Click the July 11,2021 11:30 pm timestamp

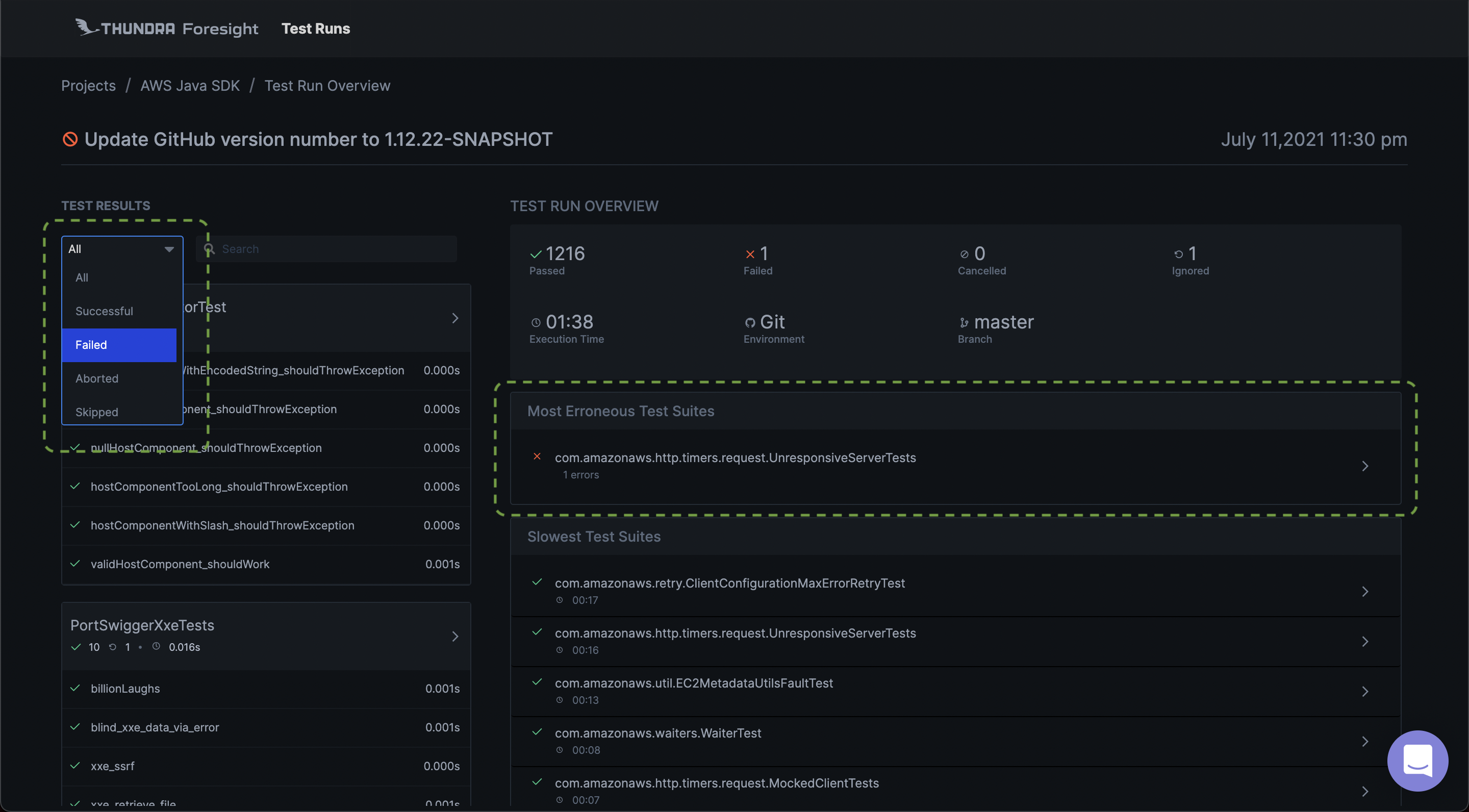(x=1314, y=139)
